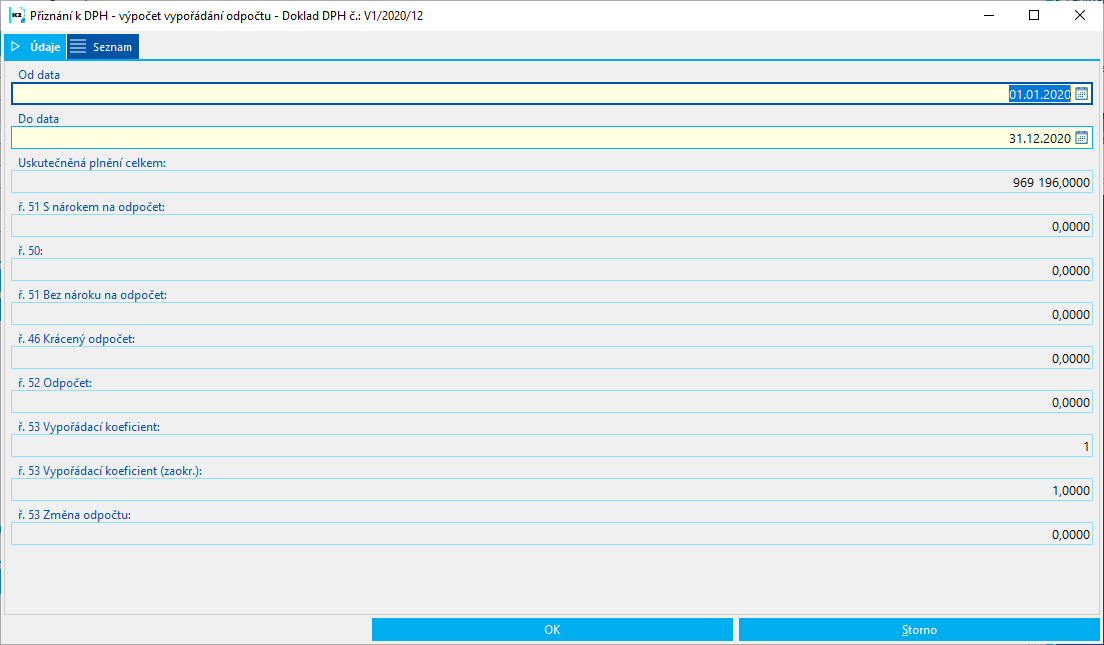Screen dimensions: 1104x645
Task: Select the ř. 51 S nárokem na odpočet field
Action: point(552,226)
